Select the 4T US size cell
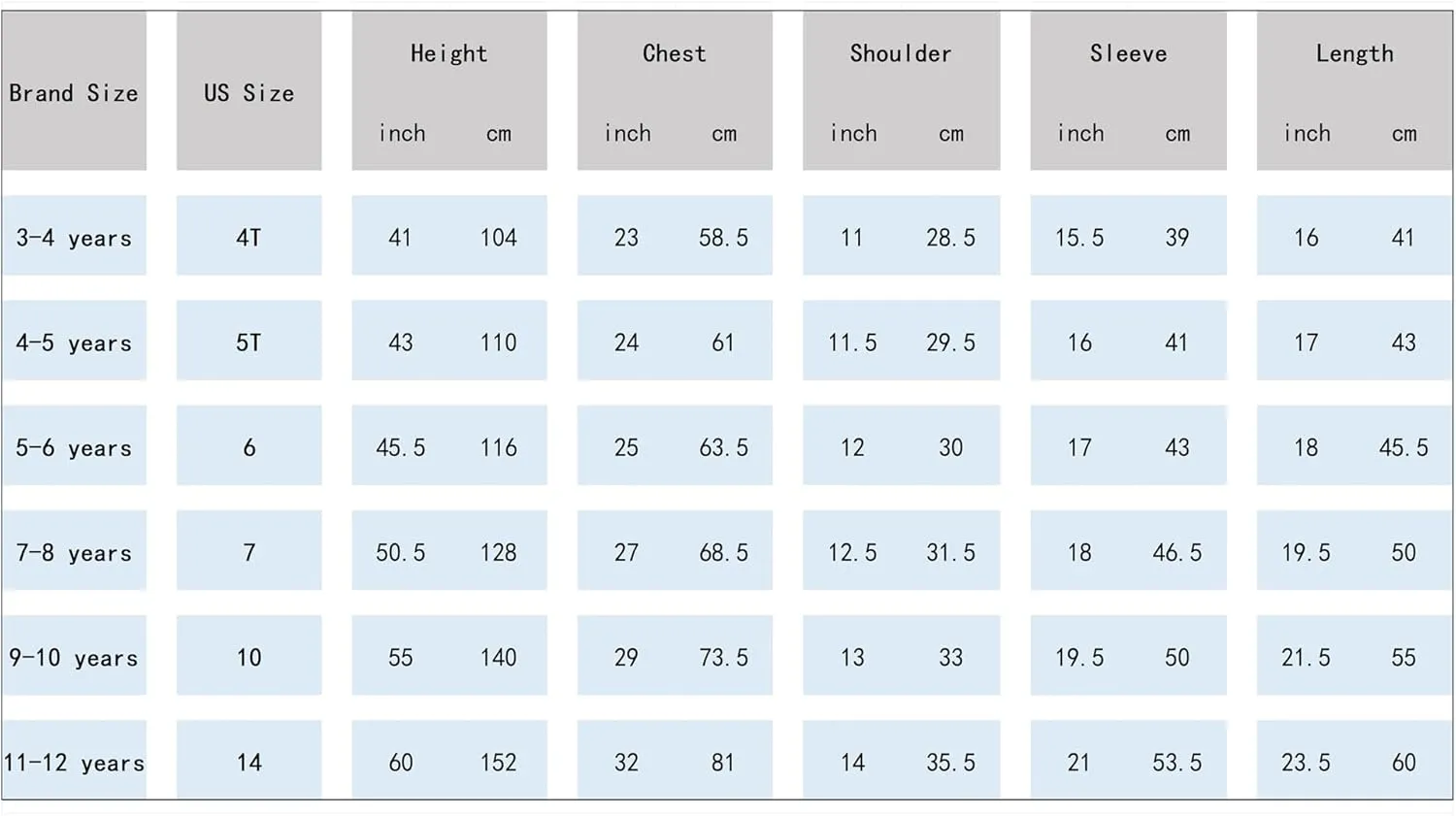1456x816 pixels. tap(248, 236)
